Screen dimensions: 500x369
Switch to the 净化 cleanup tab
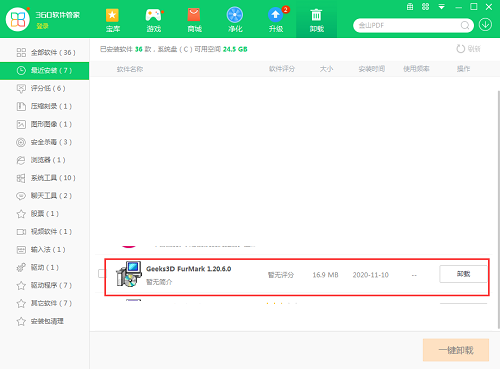point(235,20)
